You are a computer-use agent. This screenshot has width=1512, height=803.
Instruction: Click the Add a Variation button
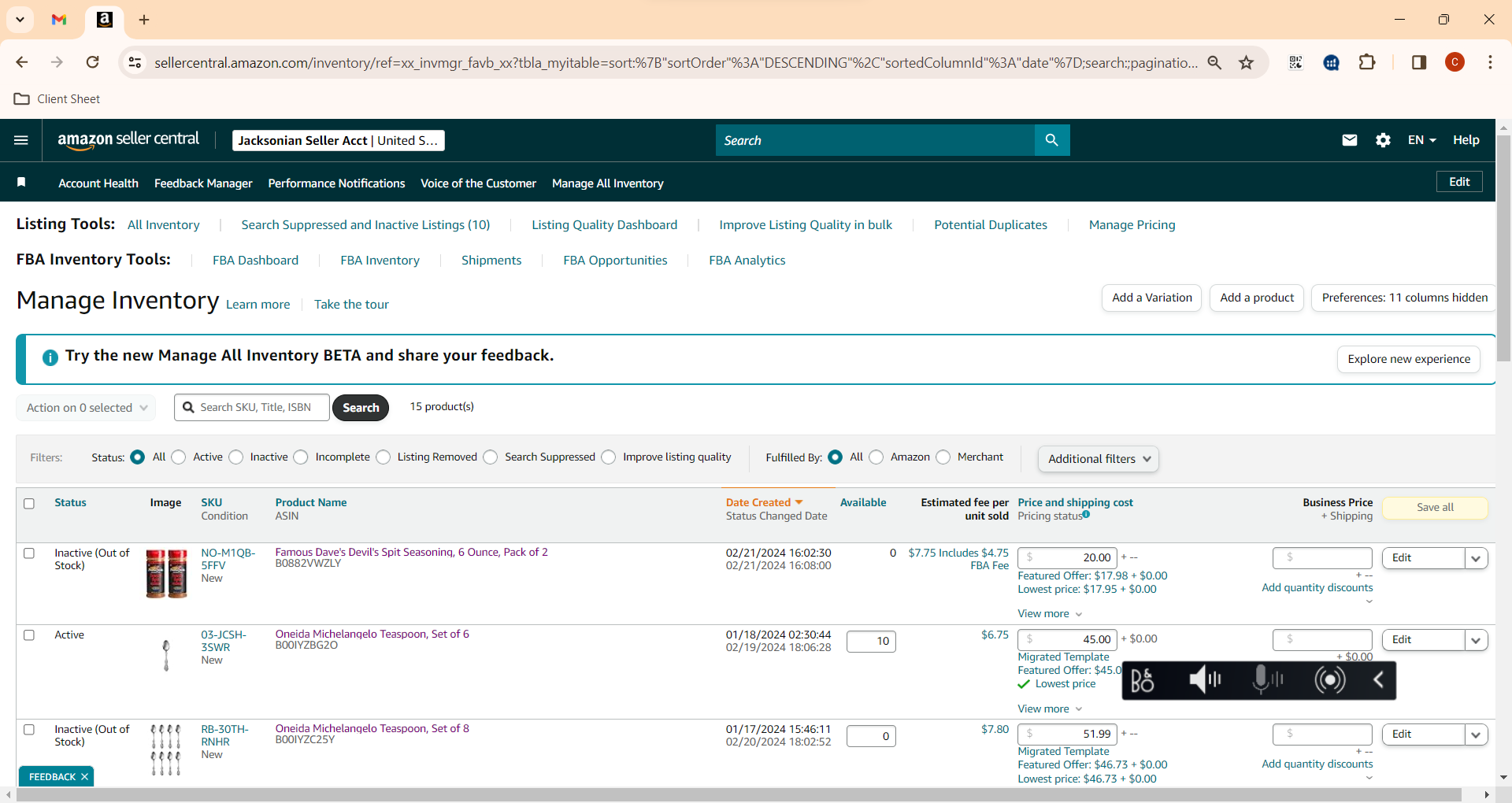tap(1151, 298)
